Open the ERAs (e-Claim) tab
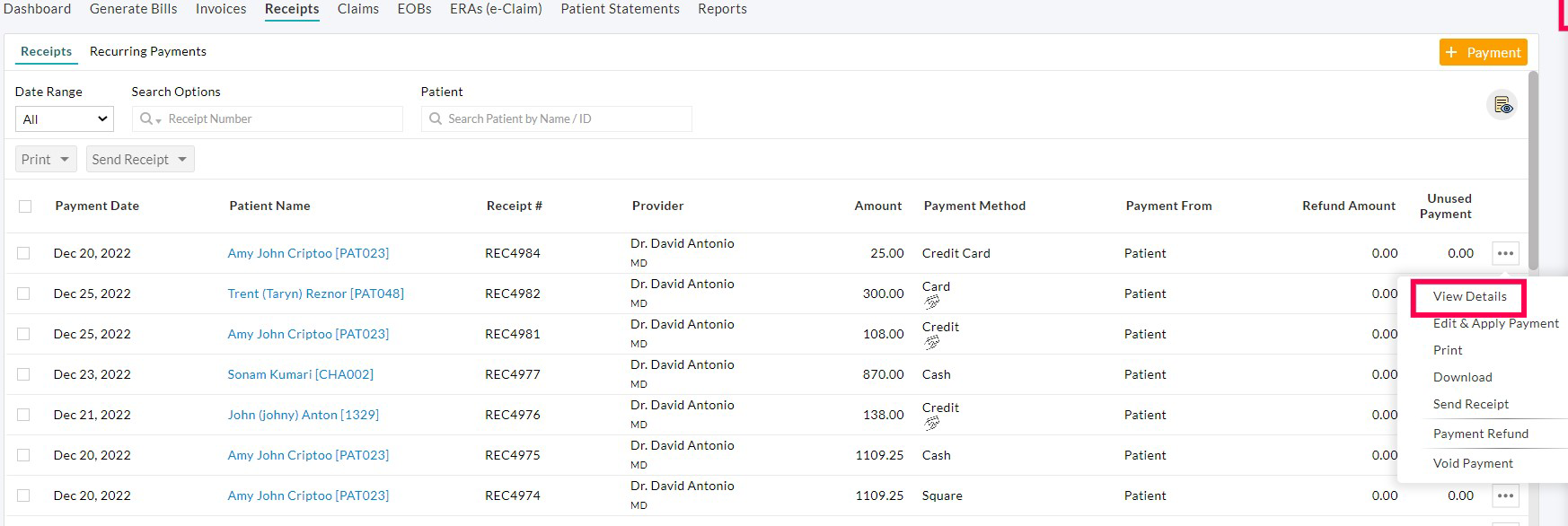The height and width of the screenshot is (526, 1568). [496, 9]
